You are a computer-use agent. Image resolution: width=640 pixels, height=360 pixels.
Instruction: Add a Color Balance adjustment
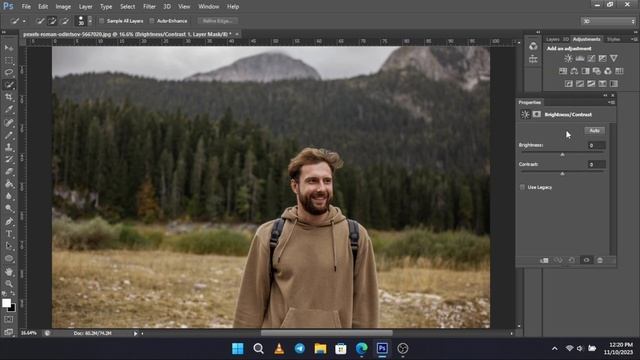(x=574, y=71)
